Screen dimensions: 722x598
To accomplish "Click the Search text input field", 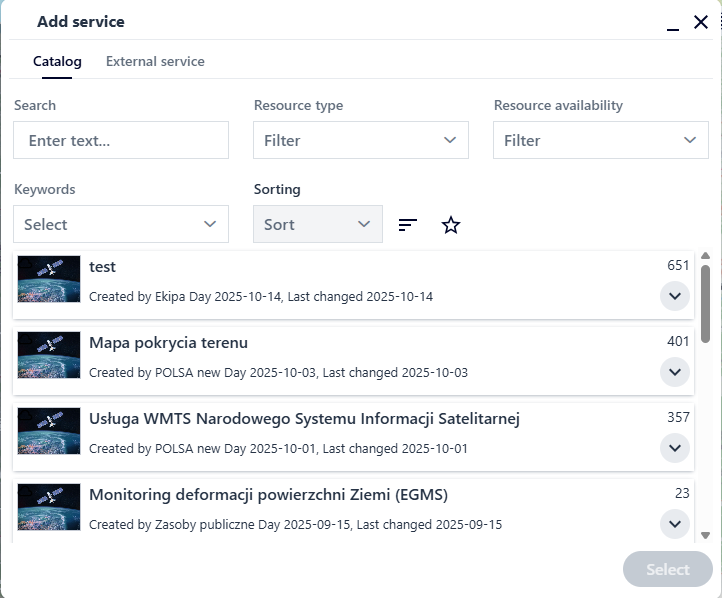I will coord(120,141).
